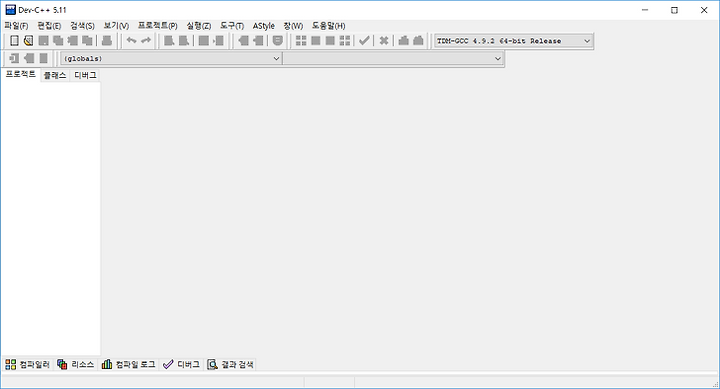The image size is (720, 389).
Task: Open the 프로젝트(P) menu
Action: pyautogui.click(x=158, y=26)
